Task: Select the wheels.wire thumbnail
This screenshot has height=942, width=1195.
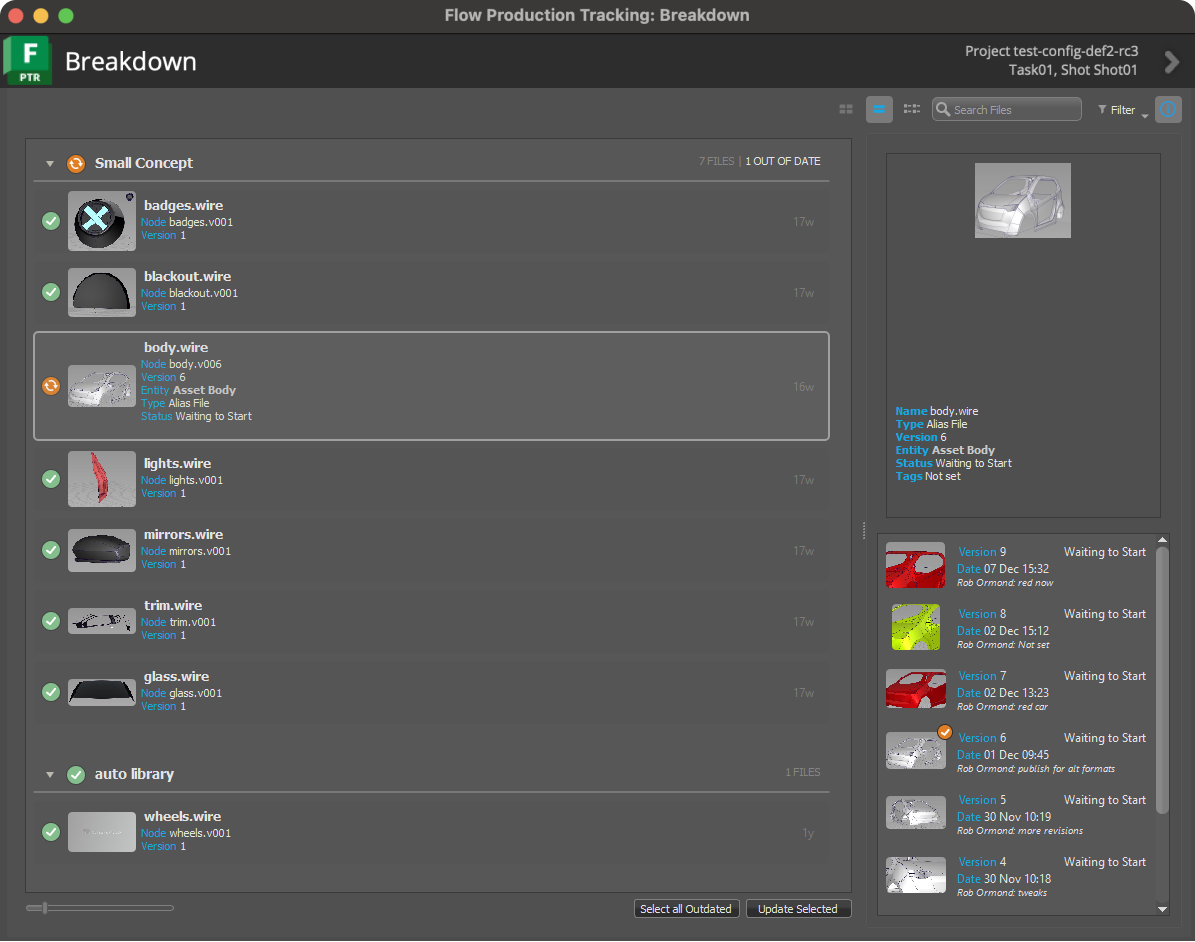Action: (x=101, y=831)
